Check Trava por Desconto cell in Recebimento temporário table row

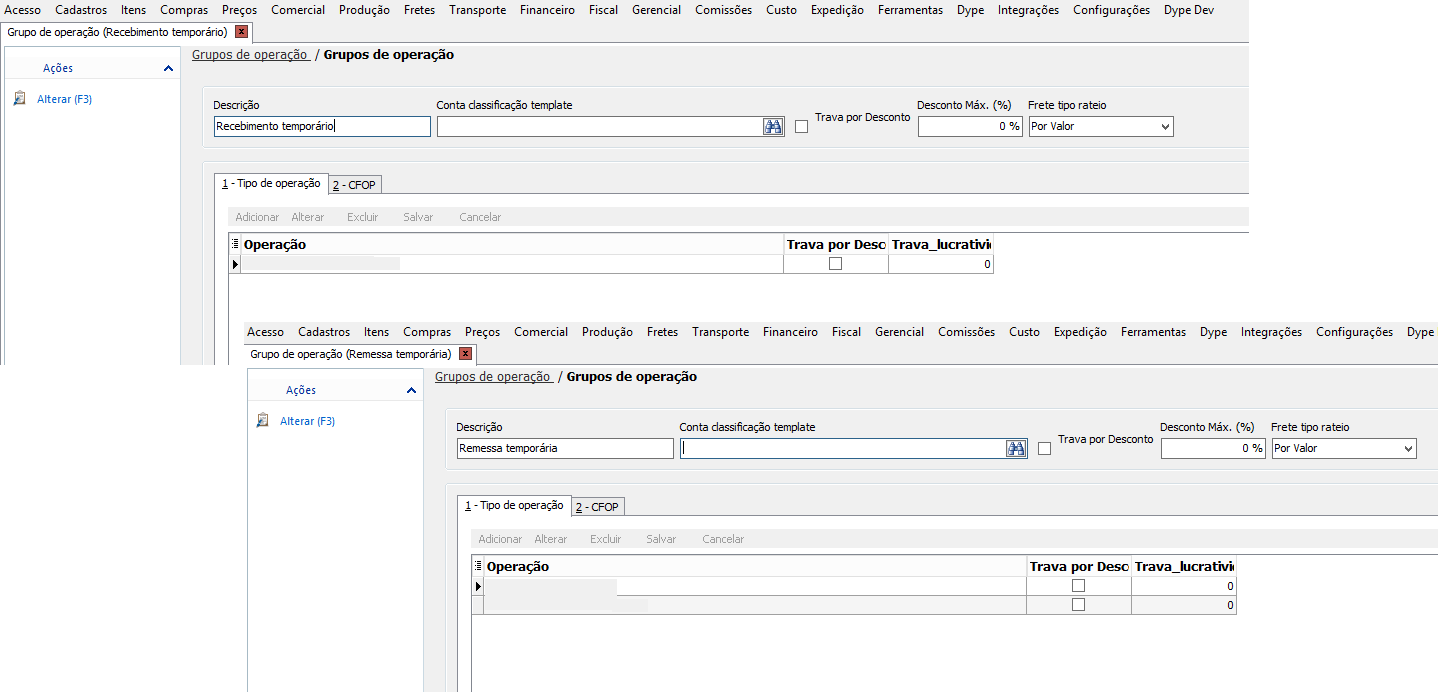(836, 264)
